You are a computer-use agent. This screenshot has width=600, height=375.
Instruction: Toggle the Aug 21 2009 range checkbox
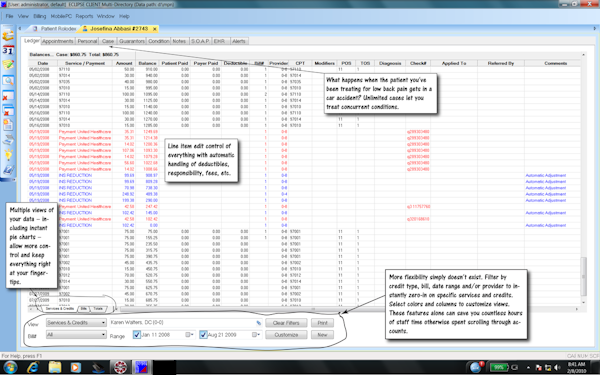pyautogui.click(x=203, y=335)
